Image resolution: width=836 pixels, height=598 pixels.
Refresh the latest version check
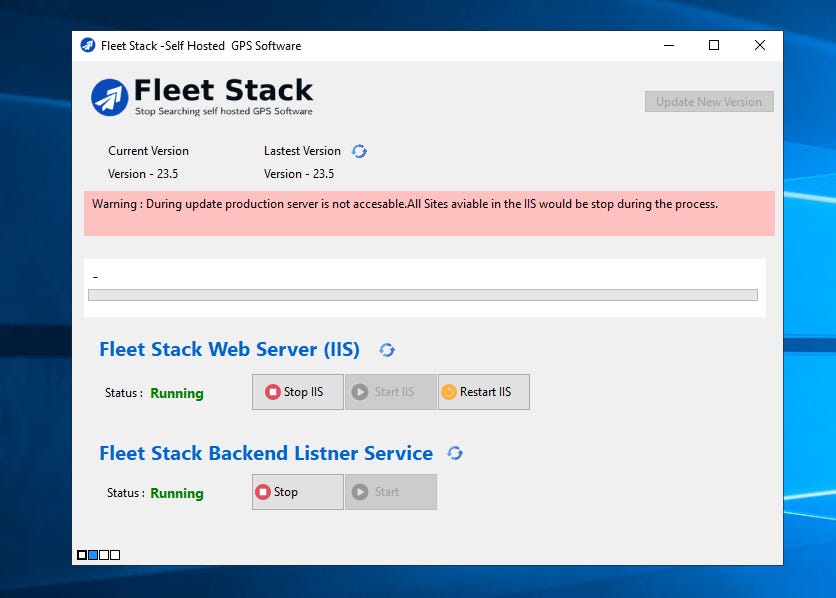click(359, 151)
